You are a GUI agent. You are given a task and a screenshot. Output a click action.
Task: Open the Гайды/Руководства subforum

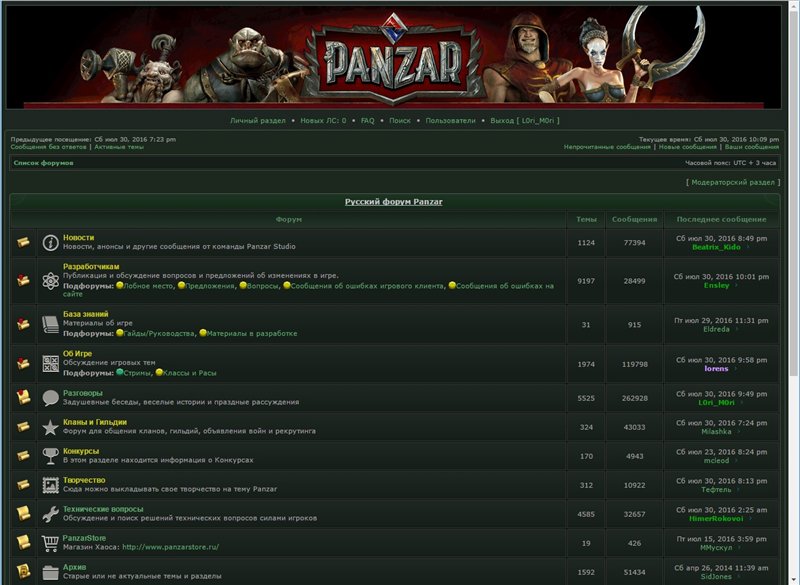[159, 334]
